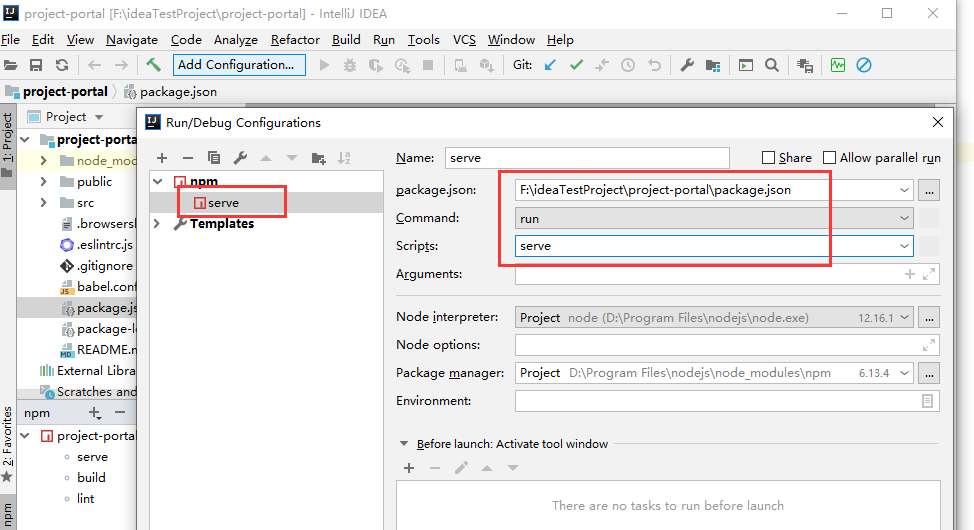Remove configuration with minus icon
The image size is (974, 530).
tap(188, 158)
